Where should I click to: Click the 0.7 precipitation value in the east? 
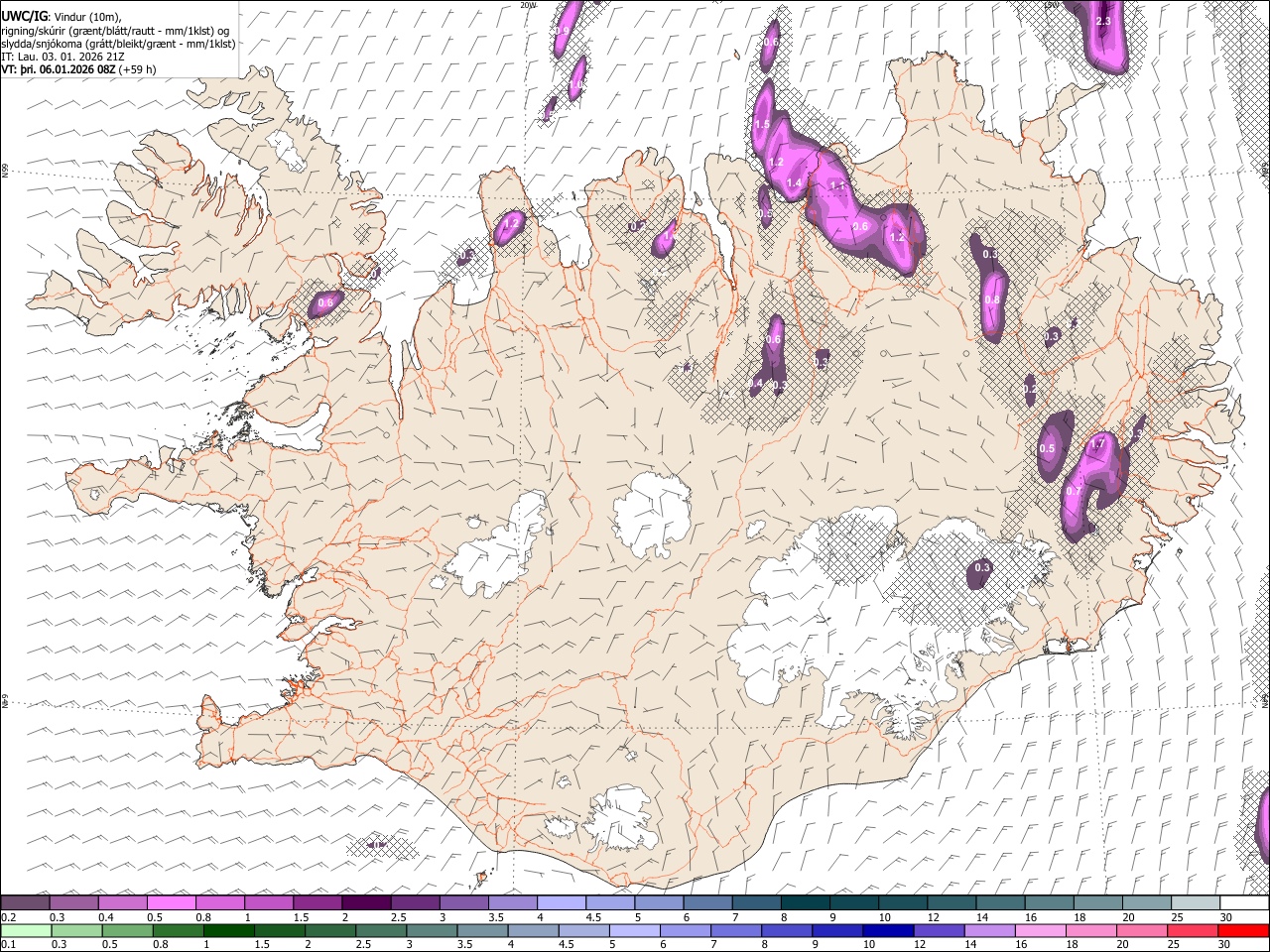[x=1073, y=491]
